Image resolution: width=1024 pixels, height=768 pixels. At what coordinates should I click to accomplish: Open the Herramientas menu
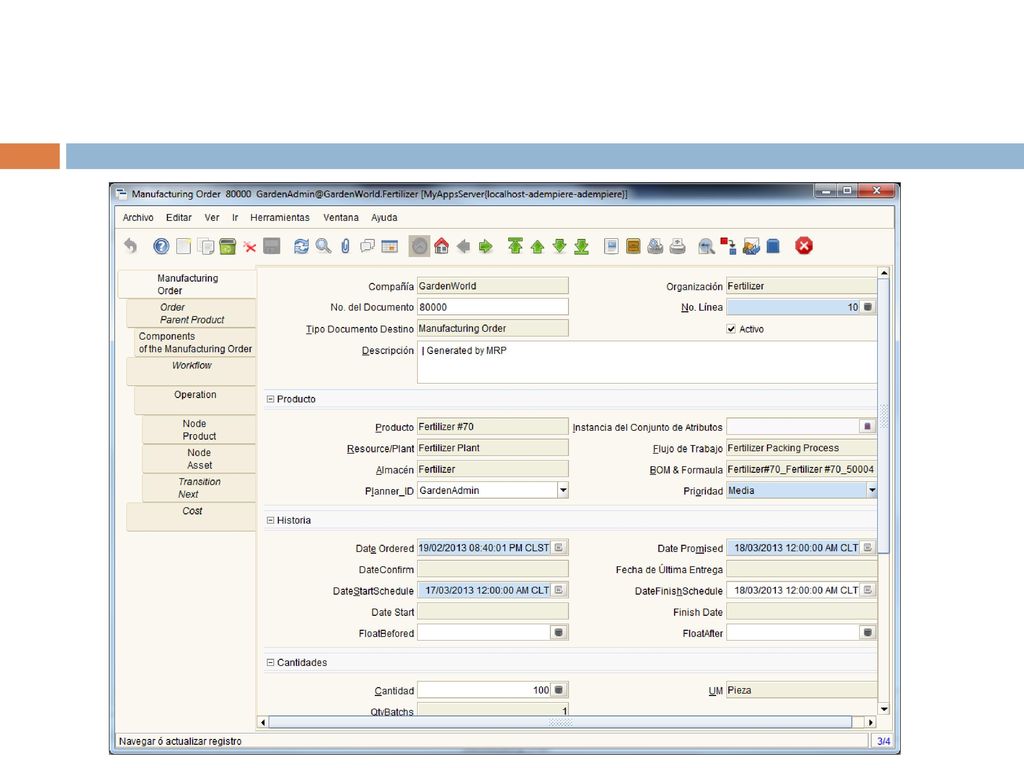[280, 217]
